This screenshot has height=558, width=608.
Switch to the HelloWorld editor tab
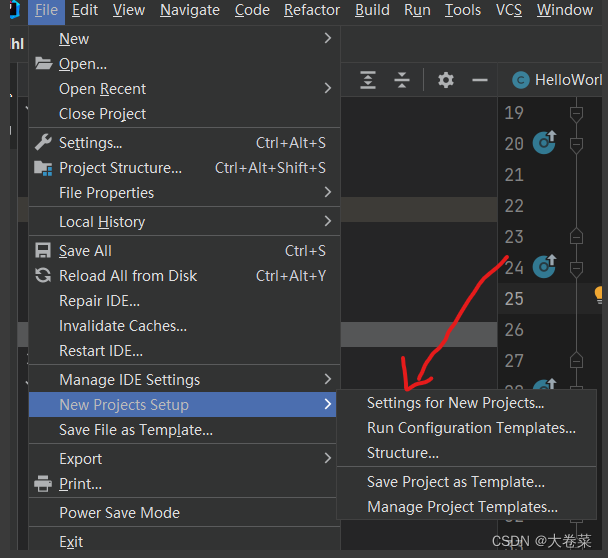pos(557,80)
